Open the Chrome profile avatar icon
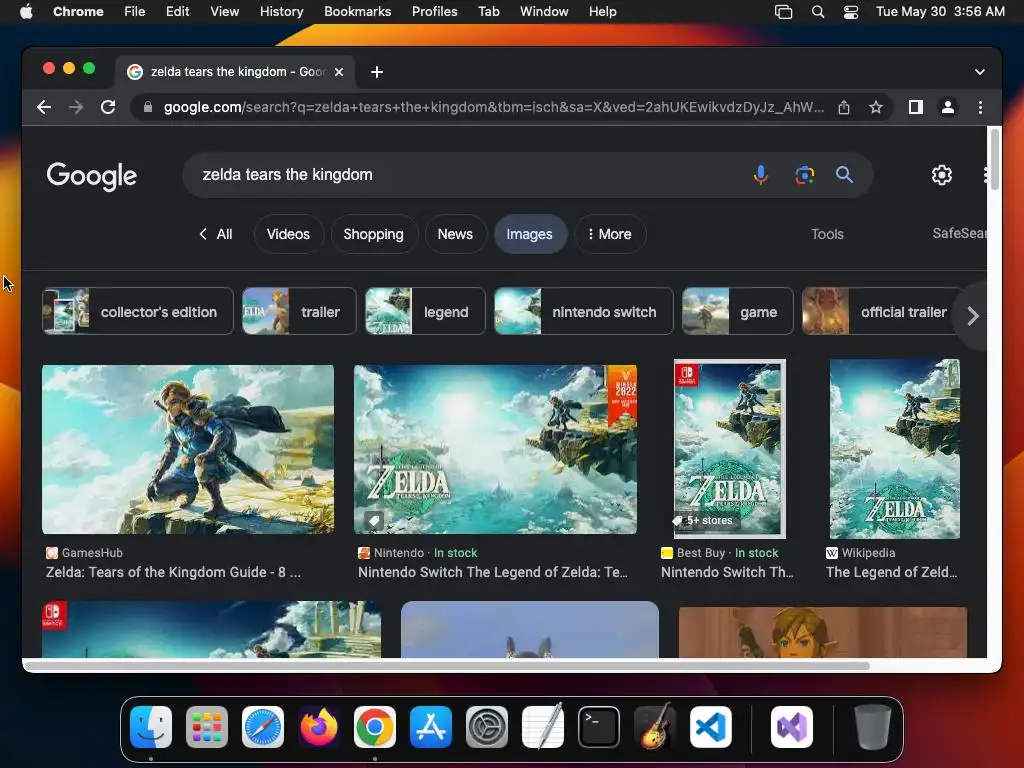The height and width of the screenshot is (768, 1024). tap(948, 107)
